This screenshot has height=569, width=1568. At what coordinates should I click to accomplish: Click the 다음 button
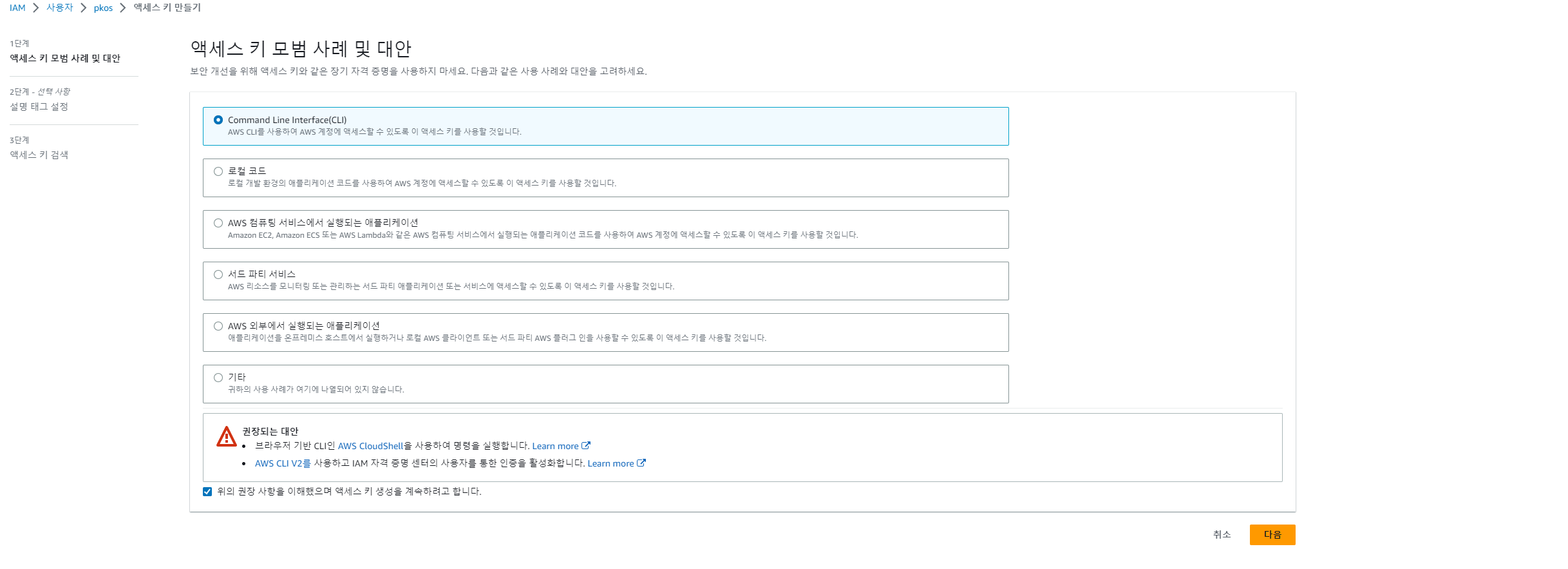[x=1272, y=535]
